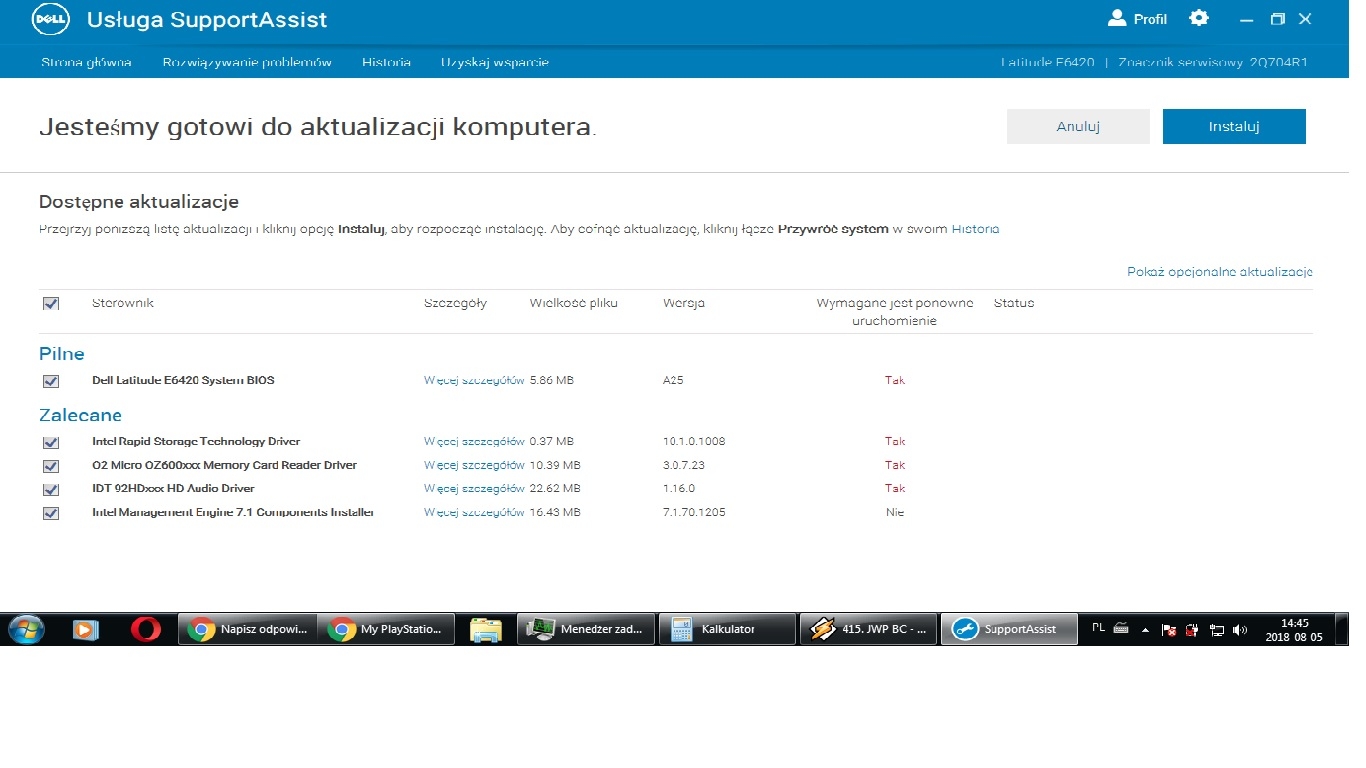Click the Sterownik column header
Screen dimensions: 1366x768
[123, 303]
